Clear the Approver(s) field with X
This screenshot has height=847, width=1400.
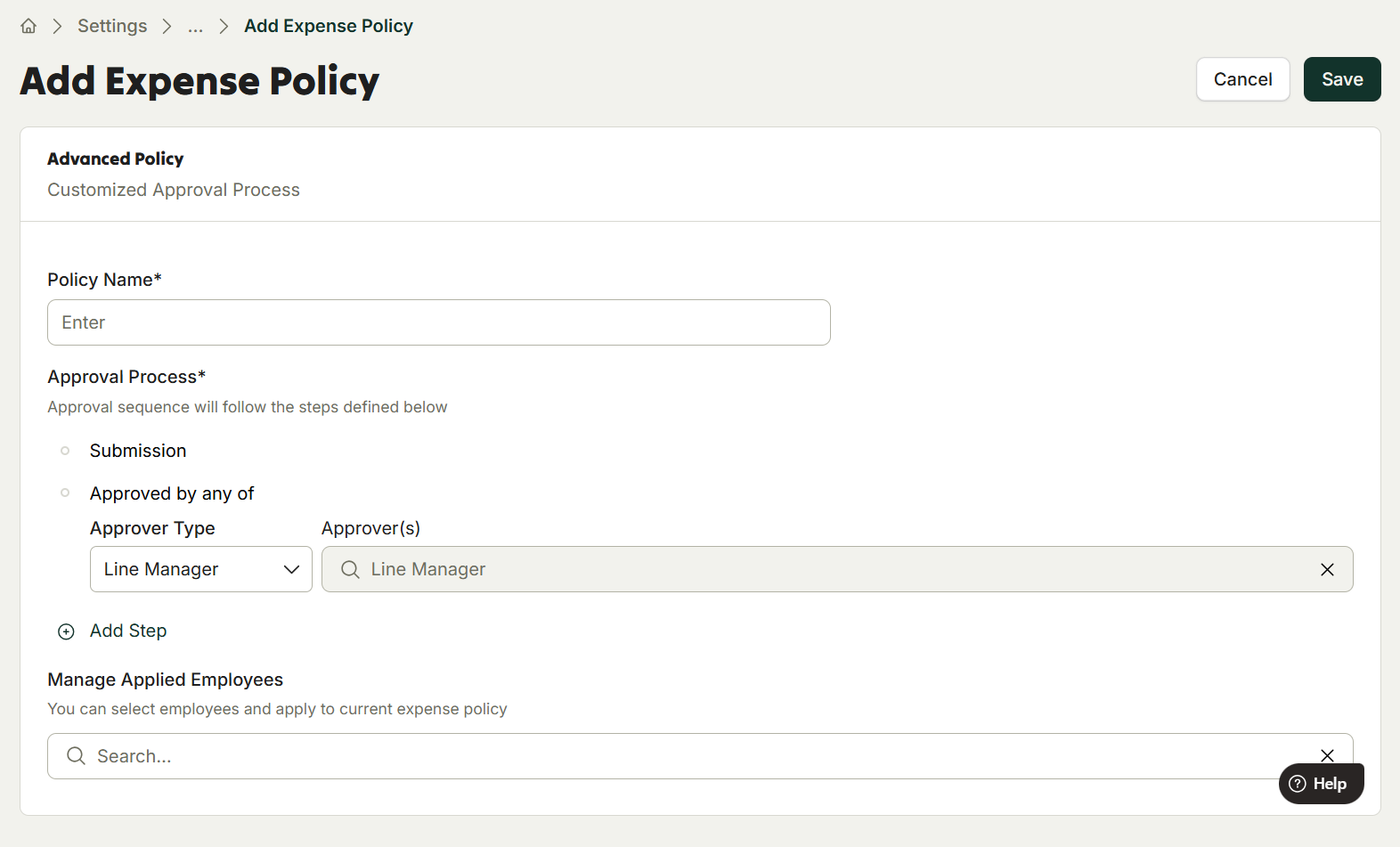tap(1327, 569)
